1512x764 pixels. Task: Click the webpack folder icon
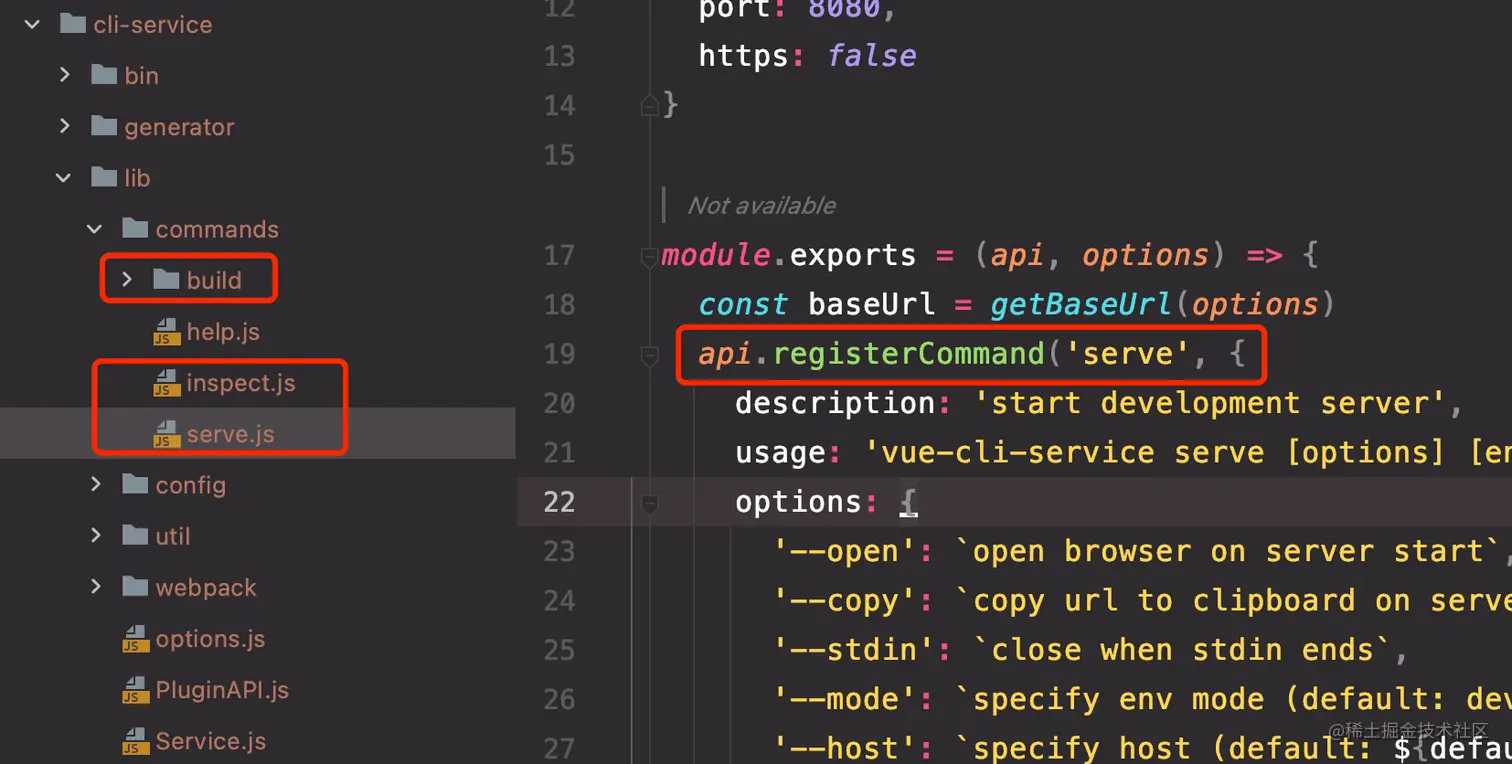click(x=134, y=587)
